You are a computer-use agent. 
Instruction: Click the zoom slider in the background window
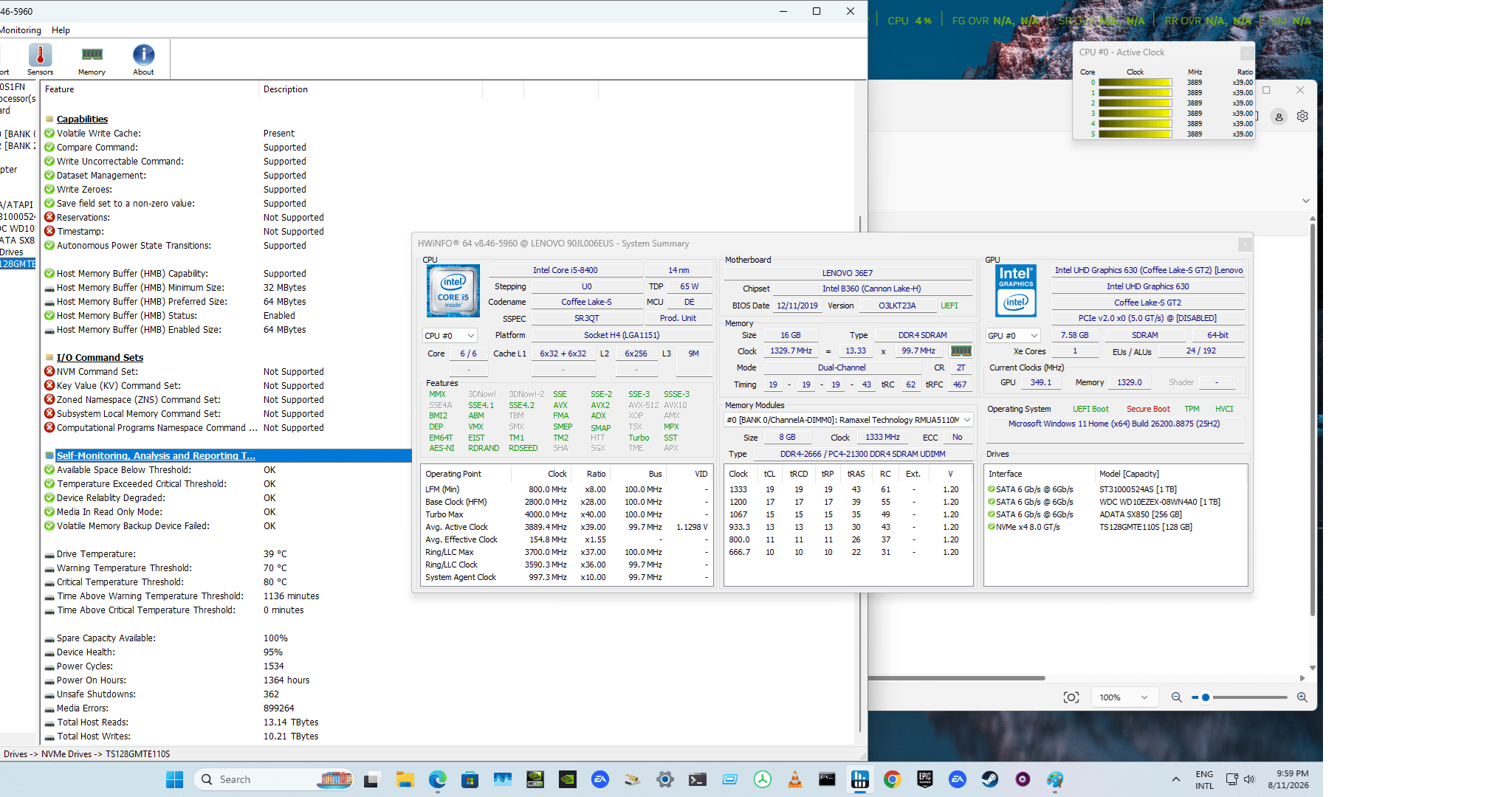(x=1240, y=697)
